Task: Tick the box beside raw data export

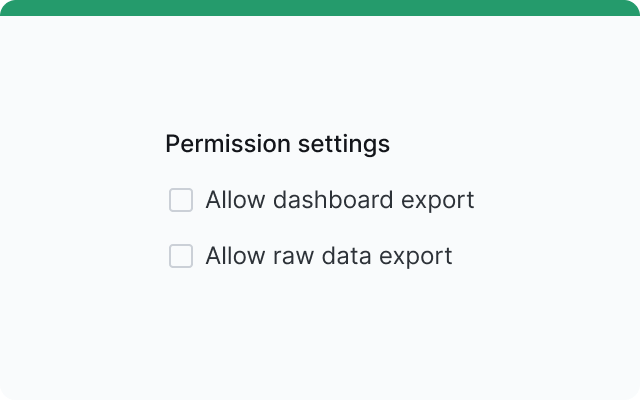Action: coord(181,257)
